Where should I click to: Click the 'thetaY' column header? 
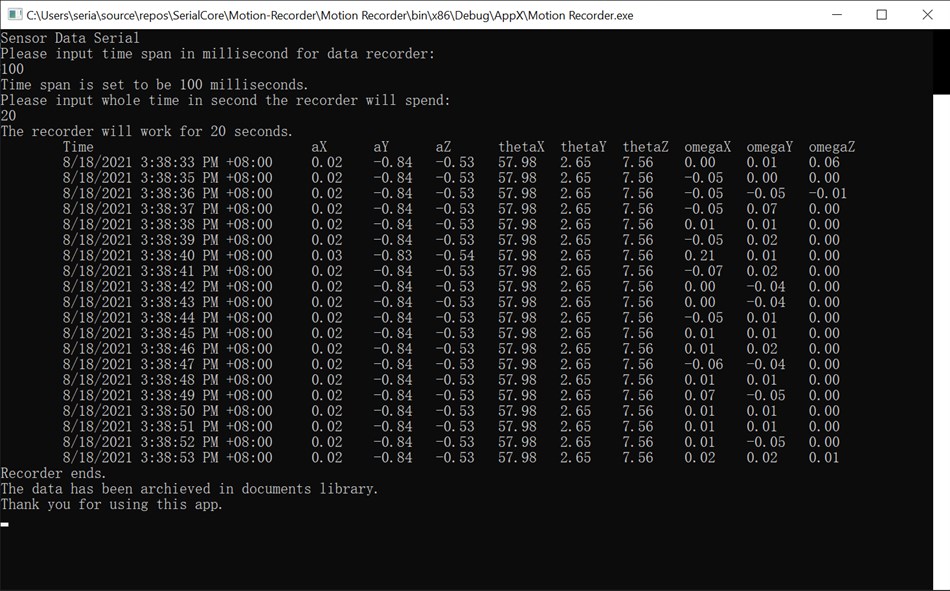pyautogui.click(x=583, y=147)
